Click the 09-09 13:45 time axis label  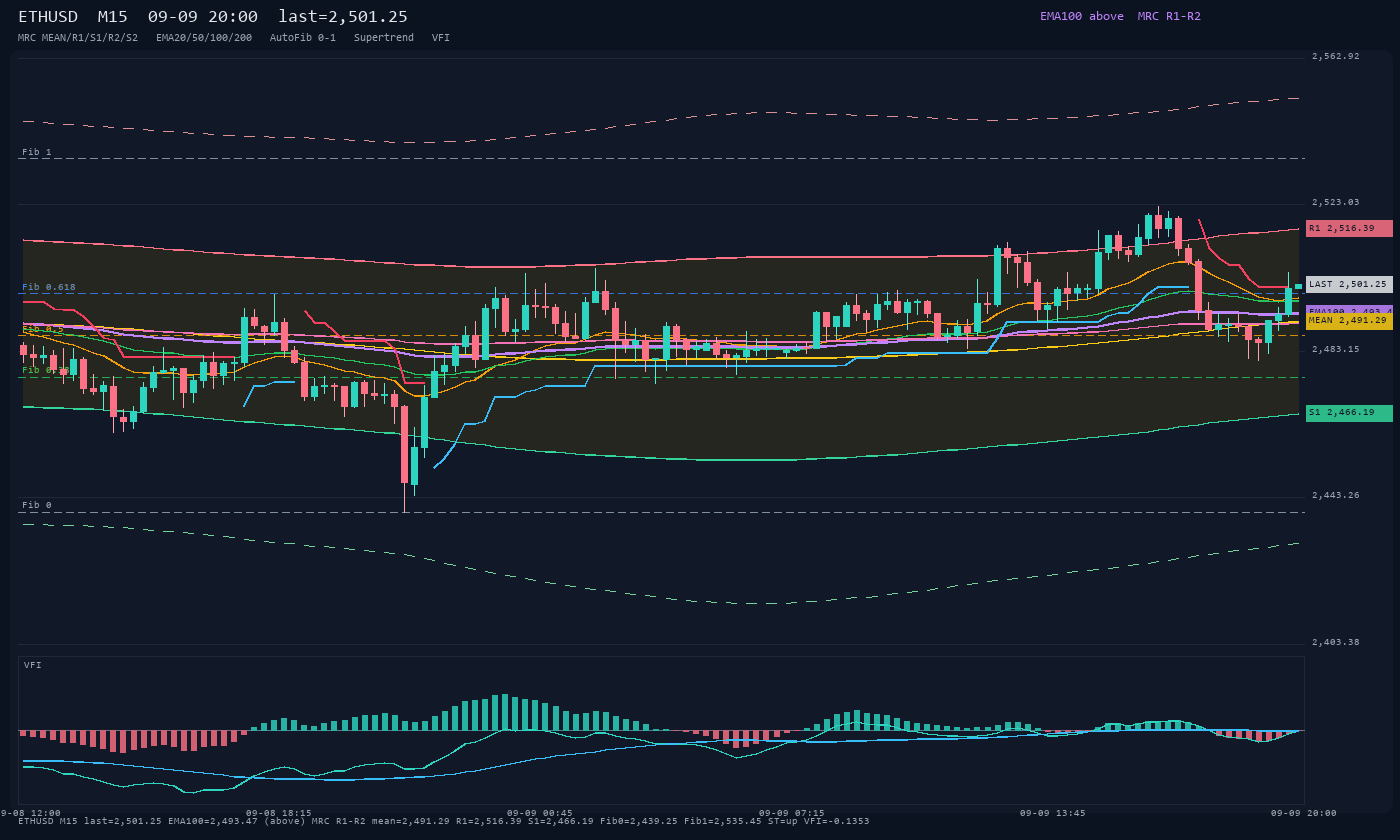coord(1053,813)
